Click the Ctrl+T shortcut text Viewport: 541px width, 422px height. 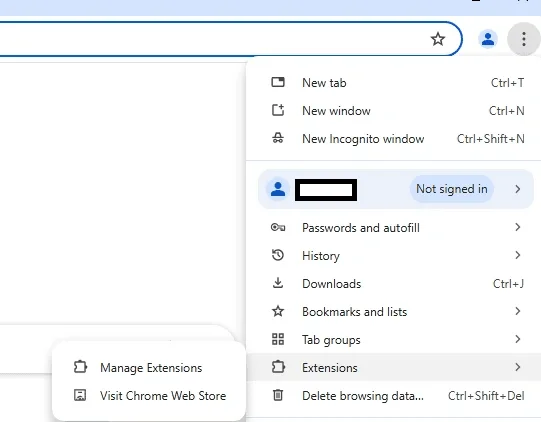[x=507, y=83]
